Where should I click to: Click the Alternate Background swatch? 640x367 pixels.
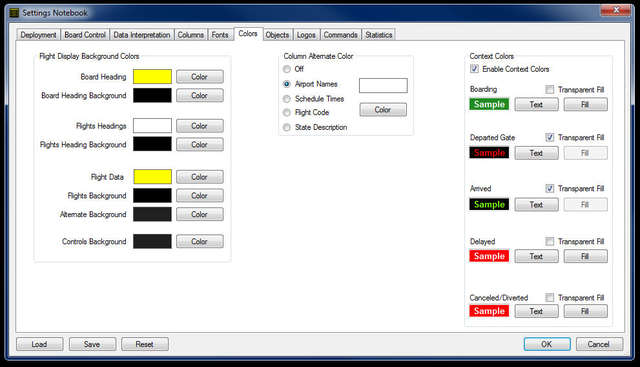[152, 214]
